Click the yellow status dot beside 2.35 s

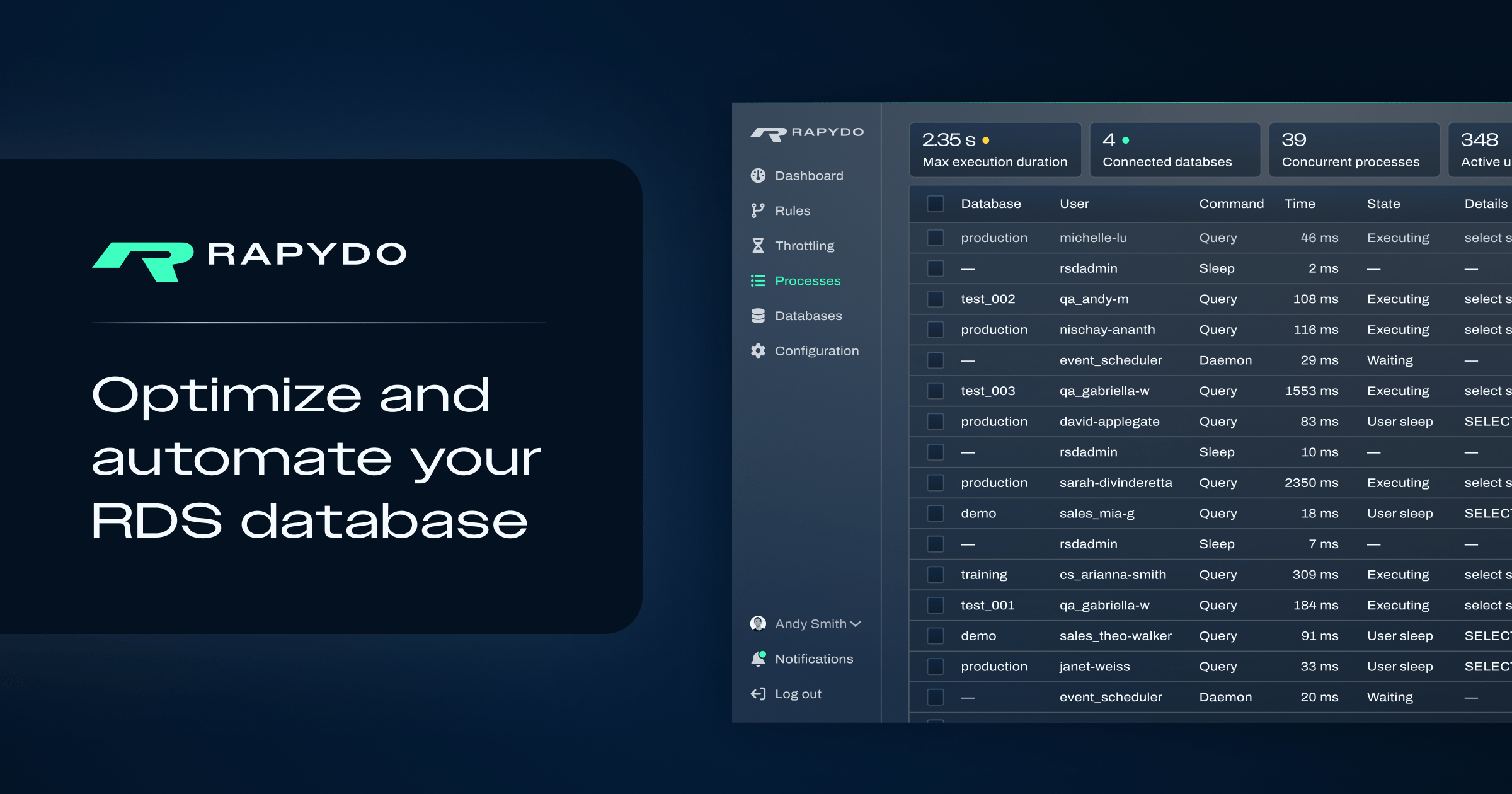coord(985,139)
